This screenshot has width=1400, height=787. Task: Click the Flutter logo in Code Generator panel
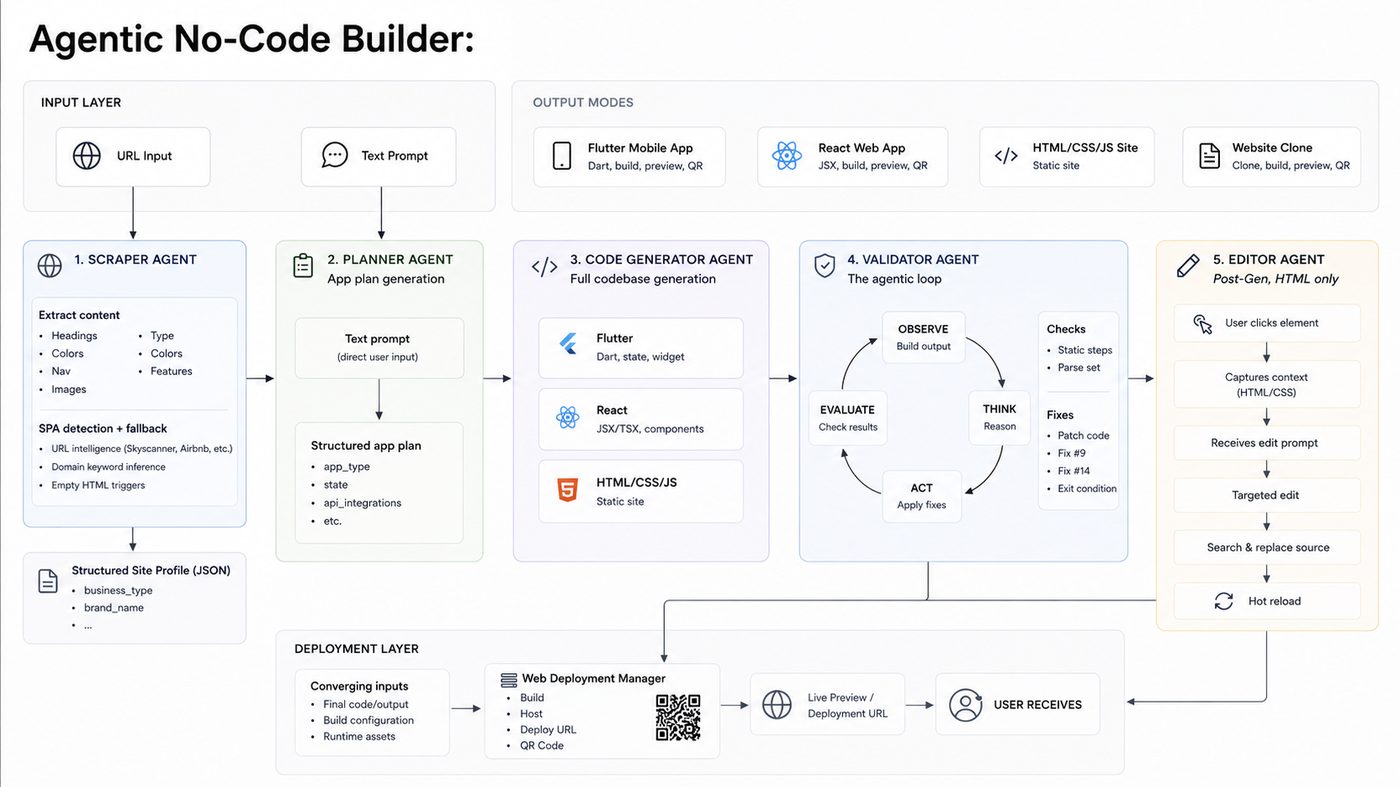click(x=569, y=345)
